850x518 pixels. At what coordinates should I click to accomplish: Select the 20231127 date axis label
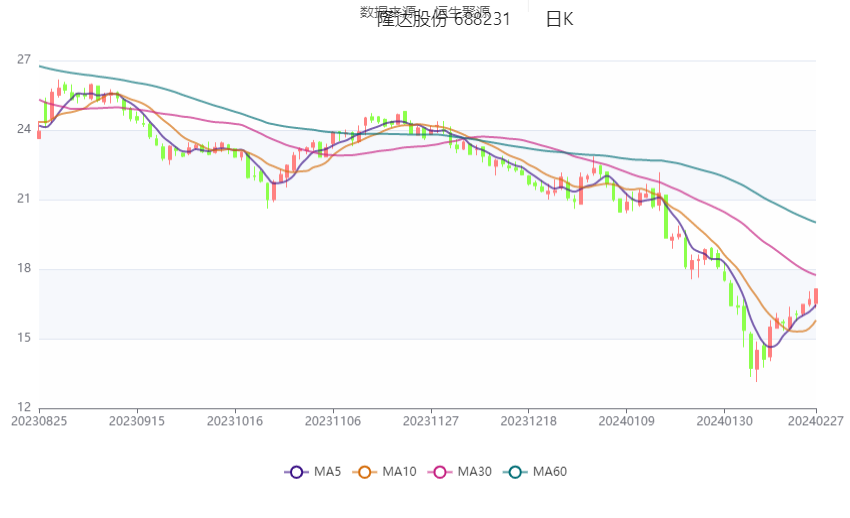click(431, 421)
